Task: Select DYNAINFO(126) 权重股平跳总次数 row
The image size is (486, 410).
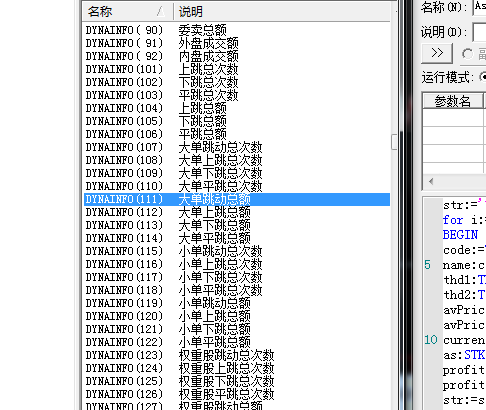Action: (237, 394)
